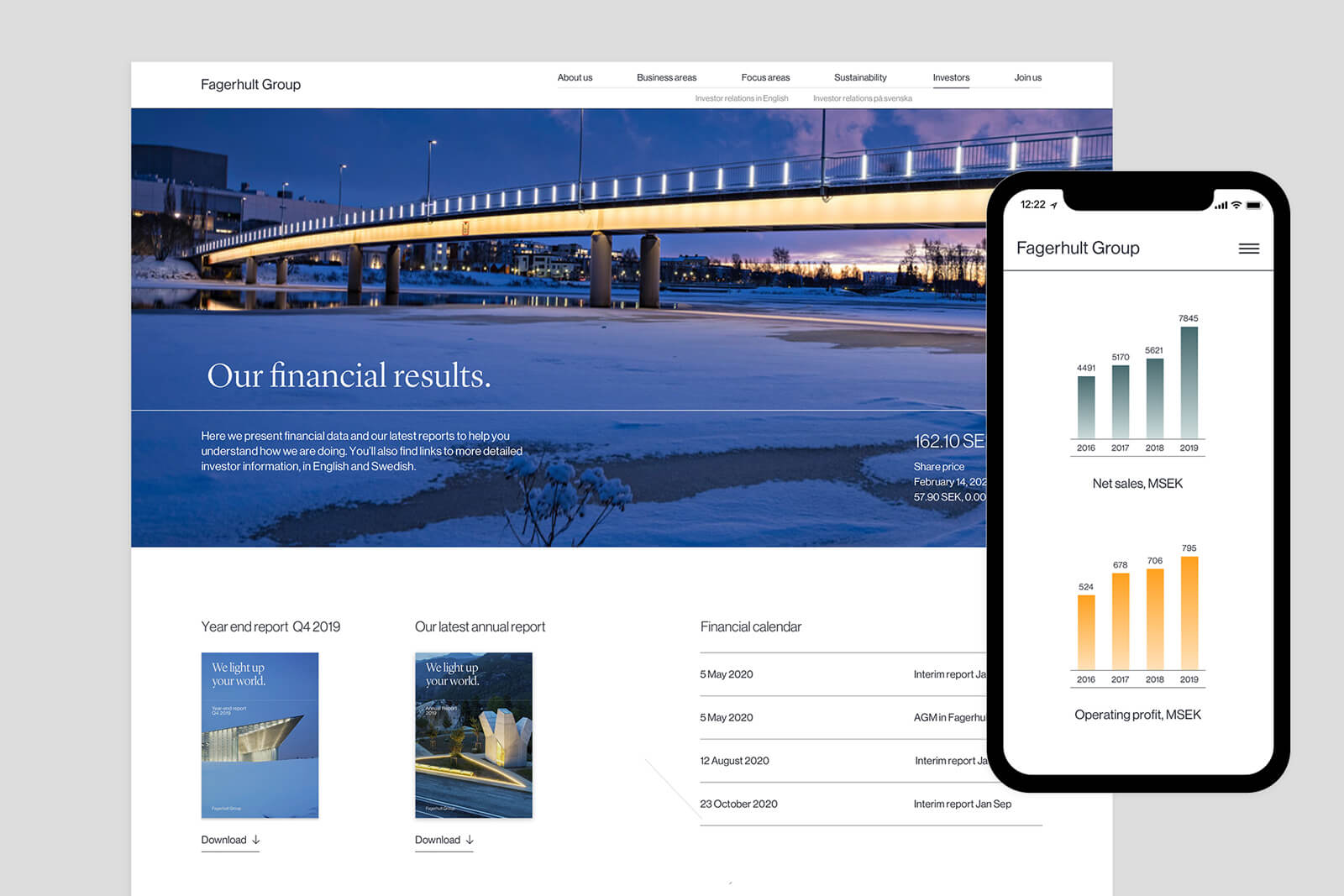The image size is (1344, 896).
Task: Tap the location arrow beside 12:22
Action: pos(1054,205)
